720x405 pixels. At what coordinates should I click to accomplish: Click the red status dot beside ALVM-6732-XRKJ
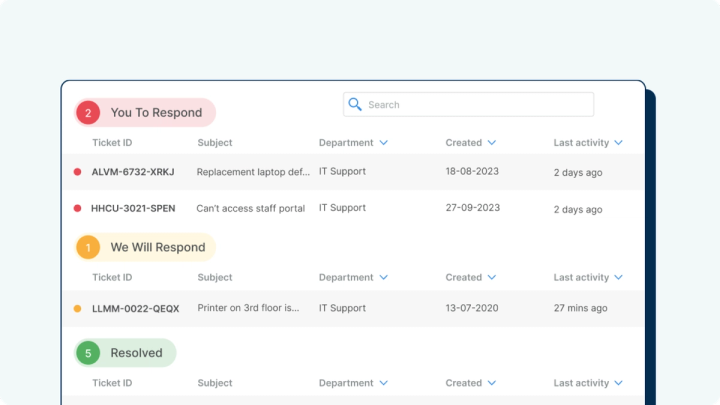(78, 172)
